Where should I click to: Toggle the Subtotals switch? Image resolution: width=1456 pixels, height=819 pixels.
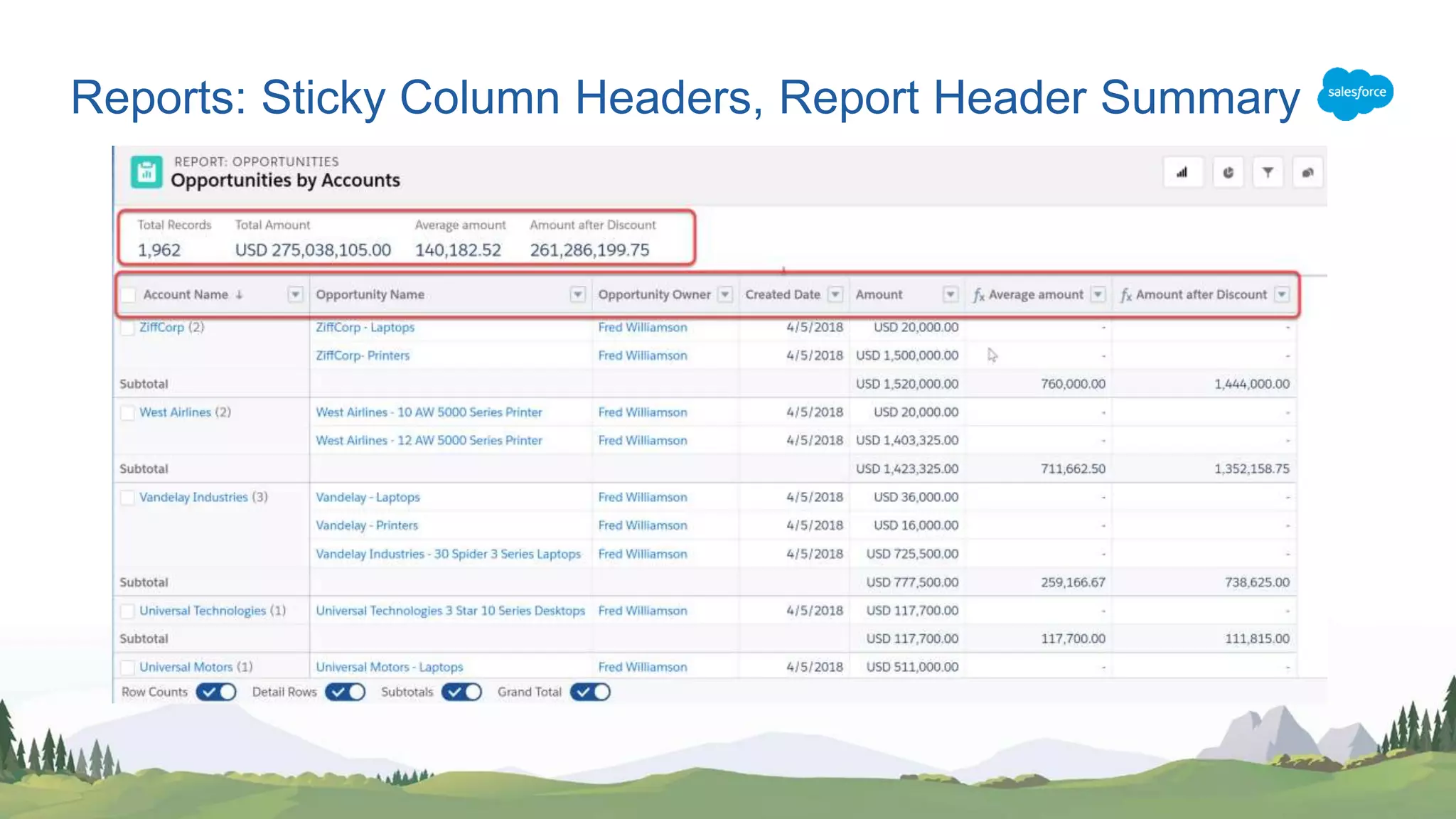point(461,692)
